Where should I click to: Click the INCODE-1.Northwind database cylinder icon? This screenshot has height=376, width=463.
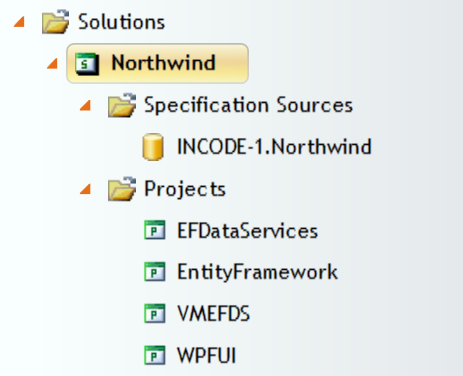tap(153, 147)
